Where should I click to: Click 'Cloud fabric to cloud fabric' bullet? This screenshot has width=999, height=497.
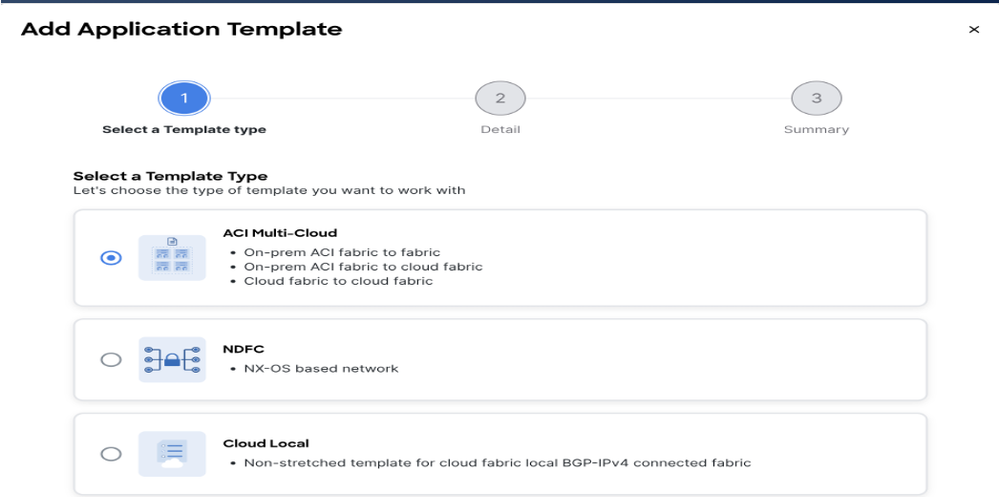point(338,281)
